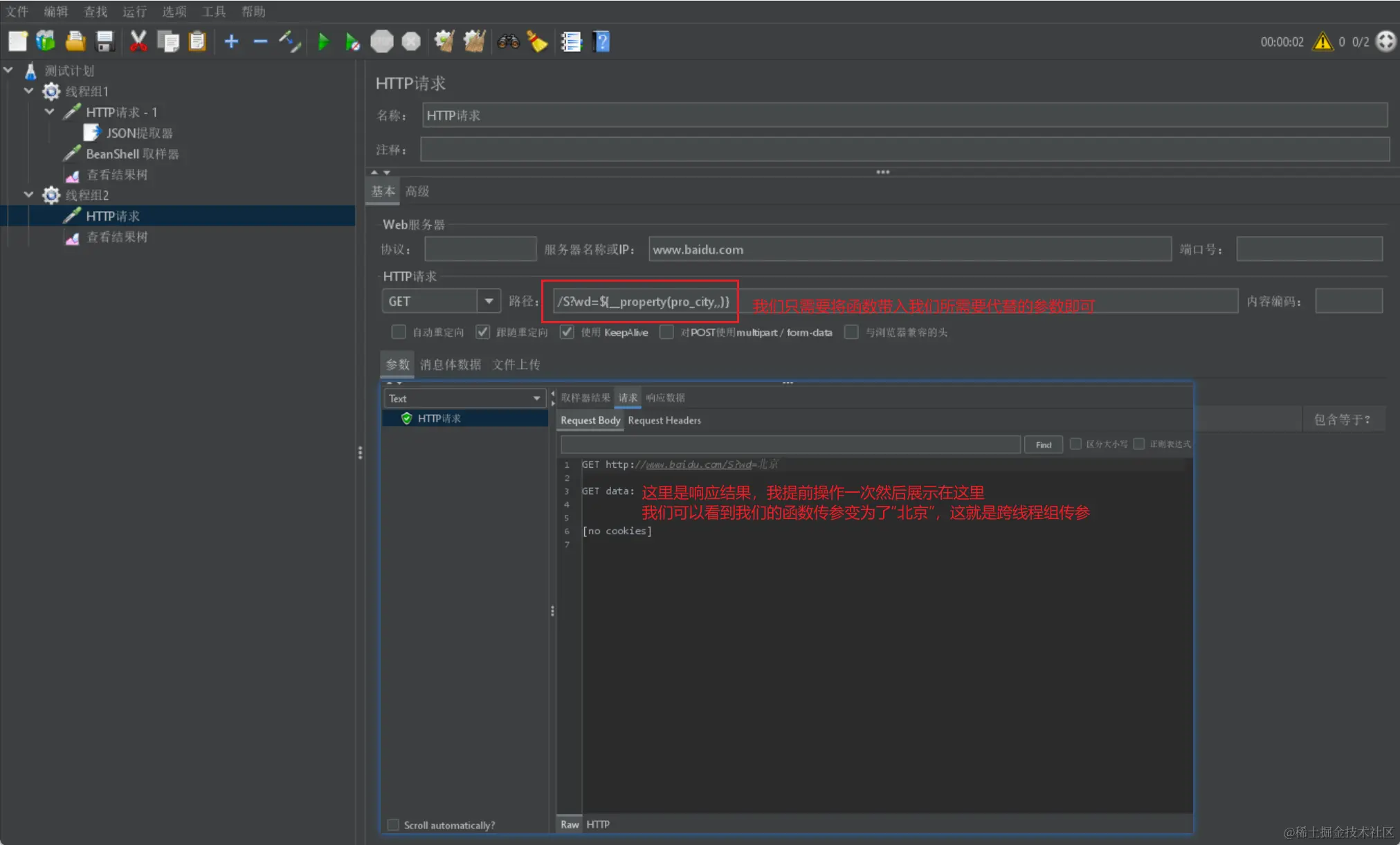Click the Clear all broom icon
The height and width of the screenshot is (845, 1400).
click(x=474, y=42)
